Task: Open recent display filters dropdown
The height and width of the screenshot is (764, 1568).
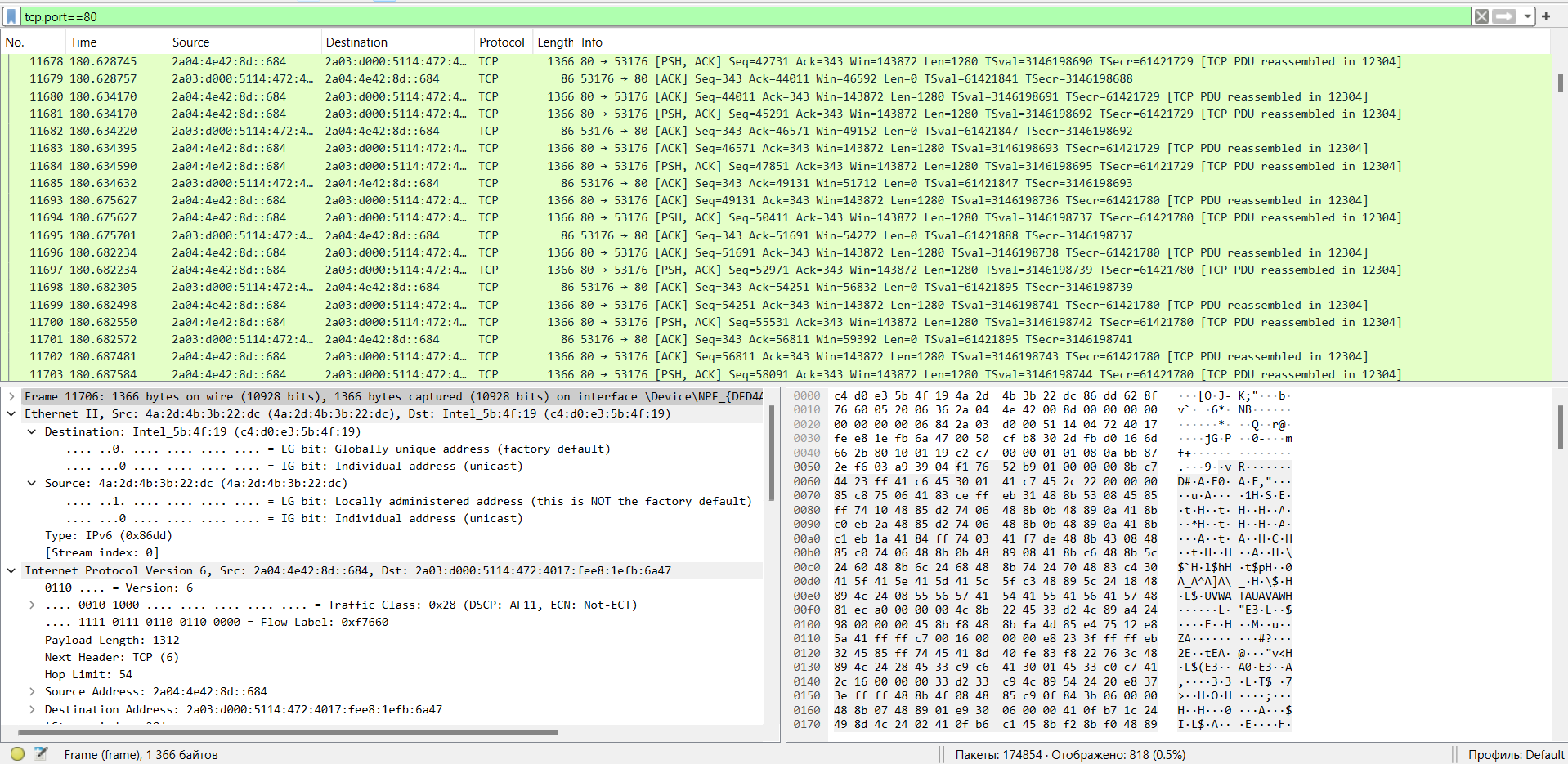Action: [x=1527, y=16]
